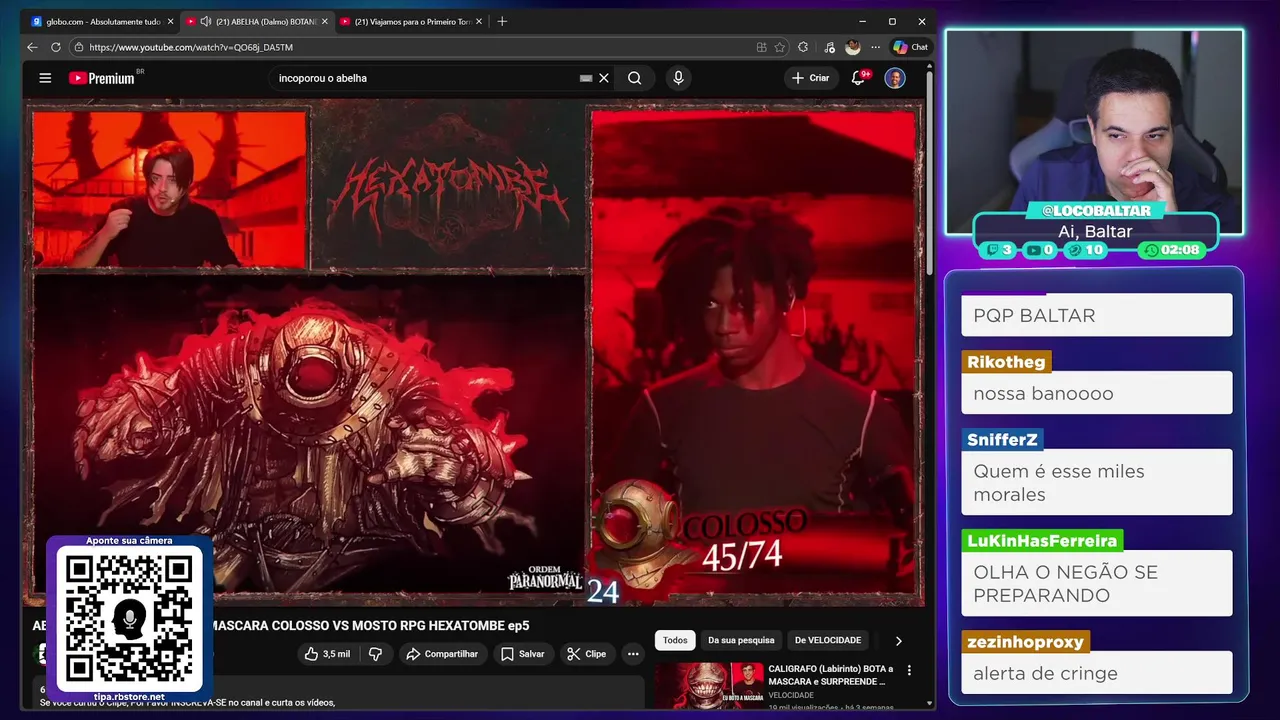Image resolution: width=1280 pixels, height=720 pixels.
Task: Save the video with Salvar
Action: coord(523,654)
